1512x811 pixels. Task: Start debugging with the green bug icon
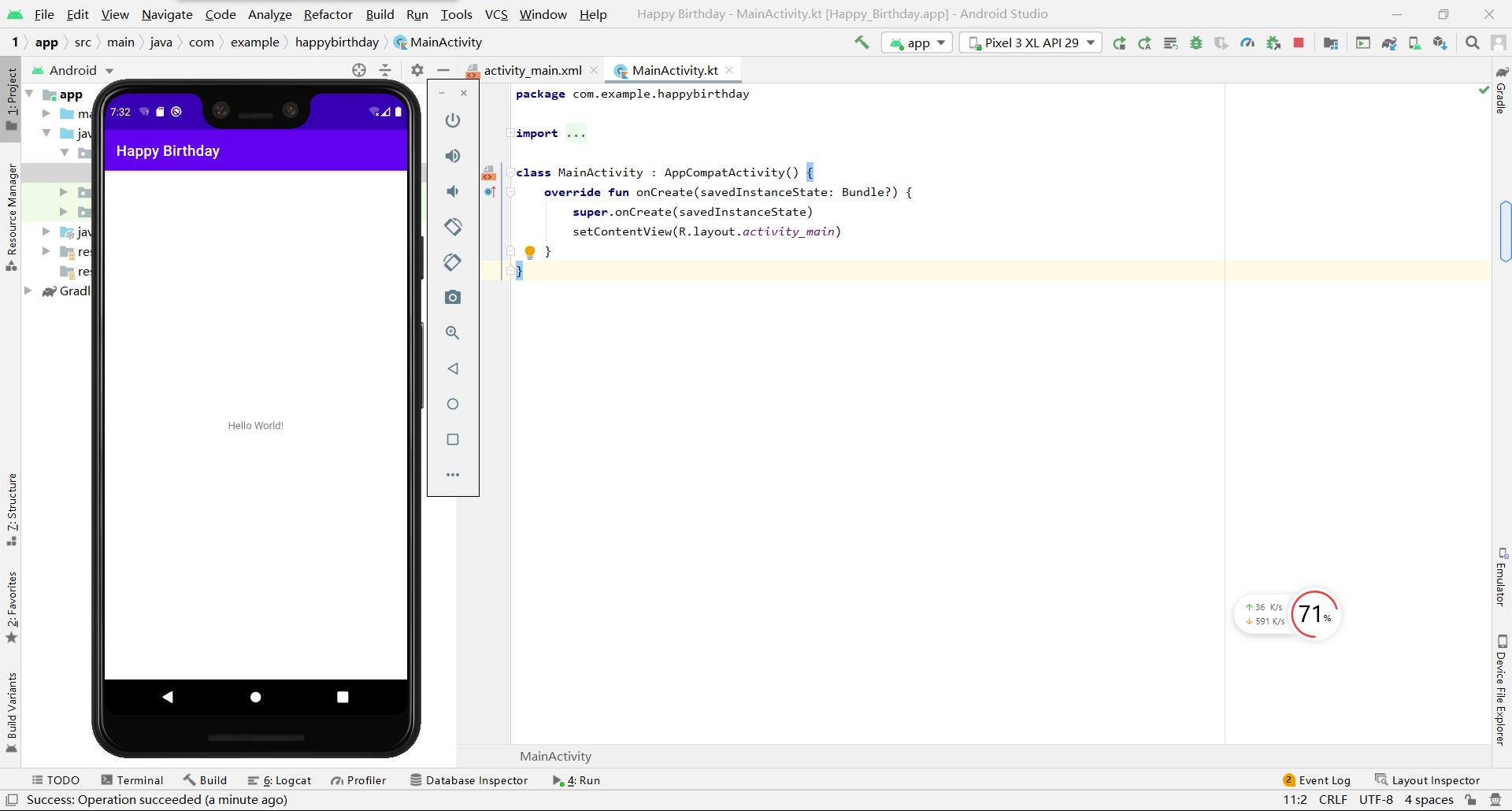pyautogui.click(x=1196, y=43)
